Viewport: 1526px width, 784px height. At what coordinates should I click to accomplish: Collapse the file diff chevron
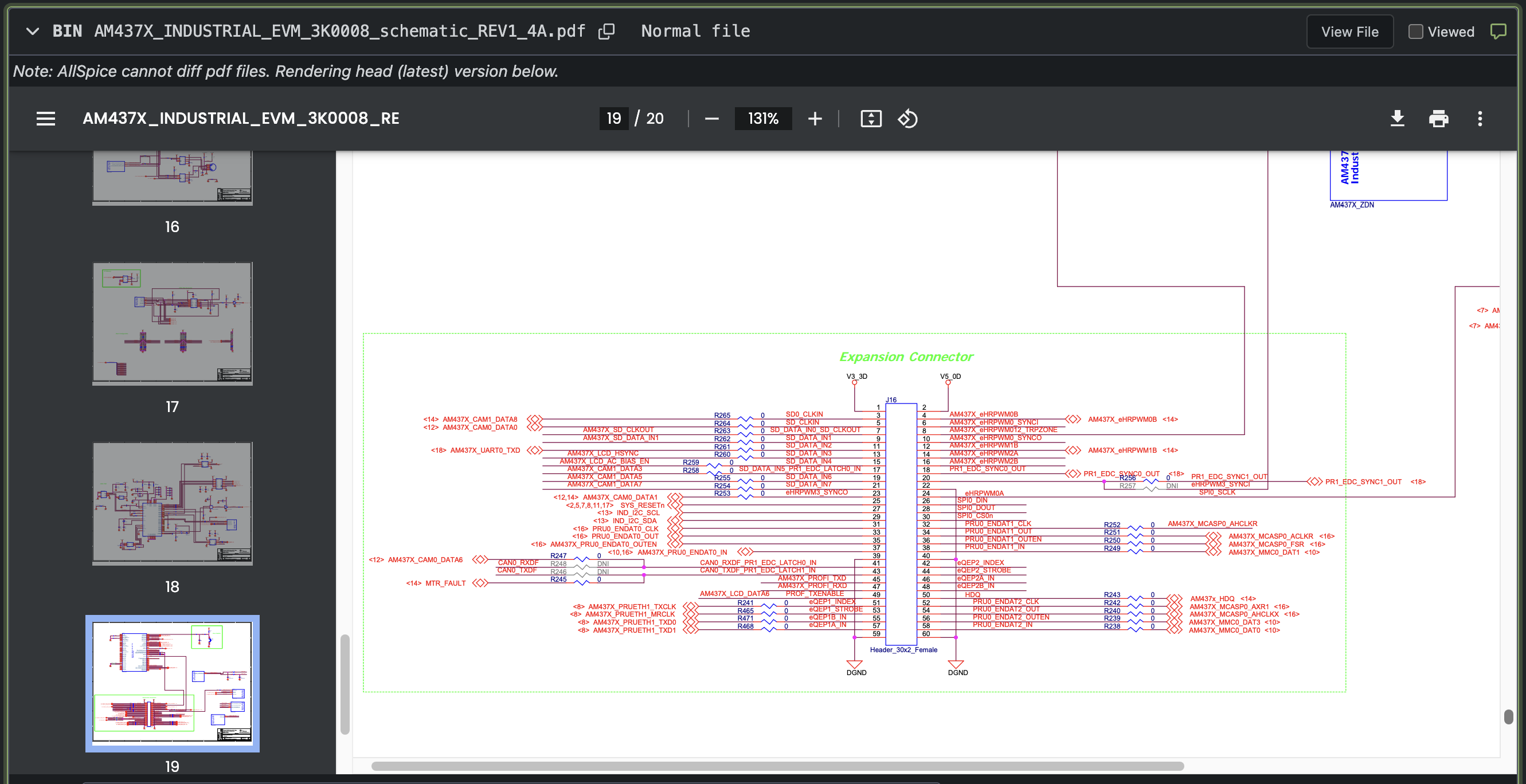coord(33,32)
